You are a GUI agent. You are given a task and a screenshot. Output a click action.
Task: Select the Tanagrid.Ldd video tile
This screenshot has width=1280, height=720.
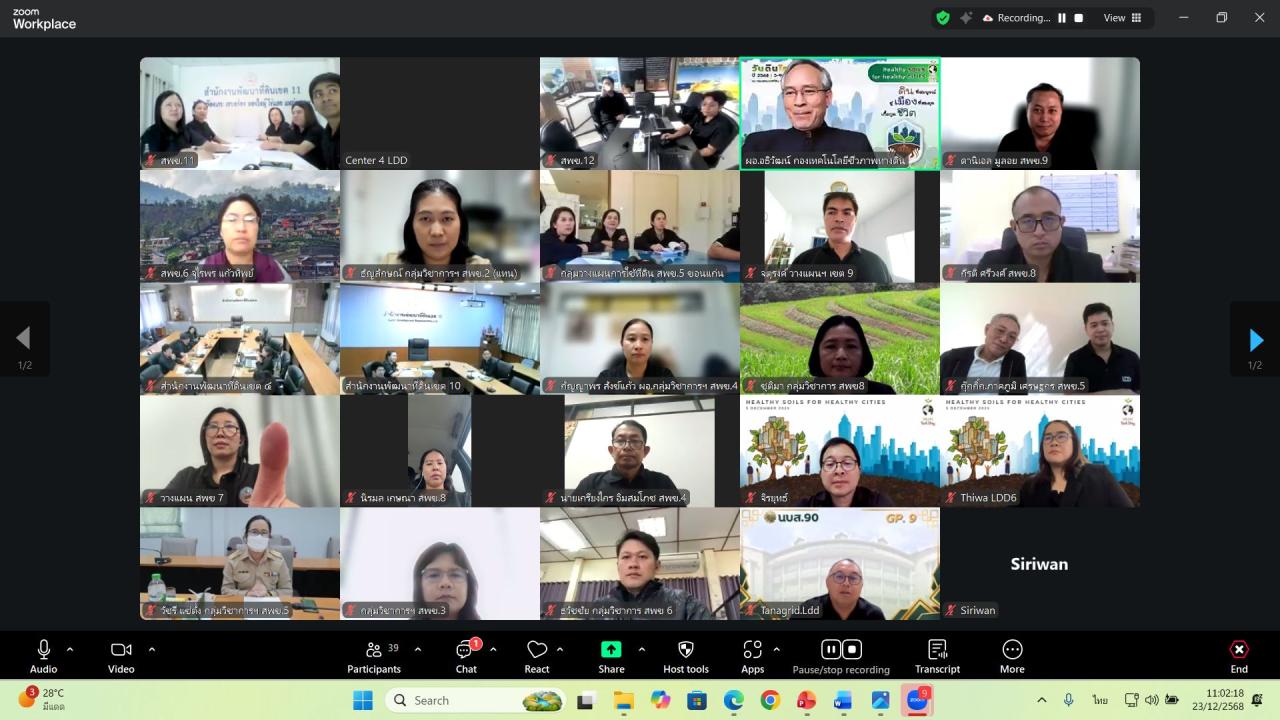(x=839, y=563)
